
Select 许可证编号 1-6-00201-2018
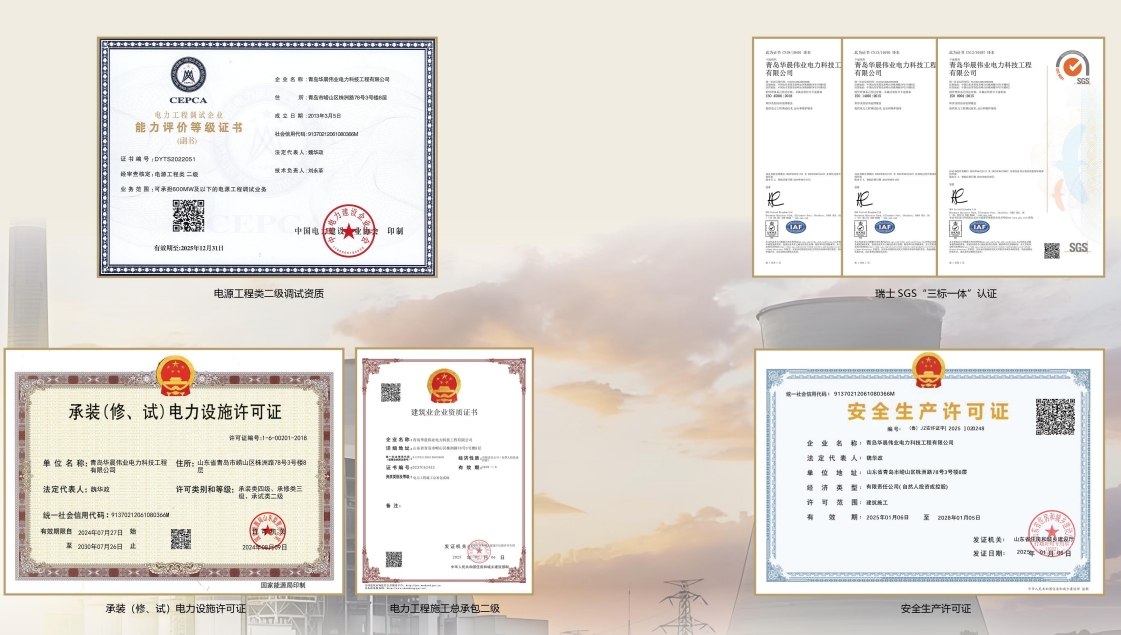tap(268, 438)
